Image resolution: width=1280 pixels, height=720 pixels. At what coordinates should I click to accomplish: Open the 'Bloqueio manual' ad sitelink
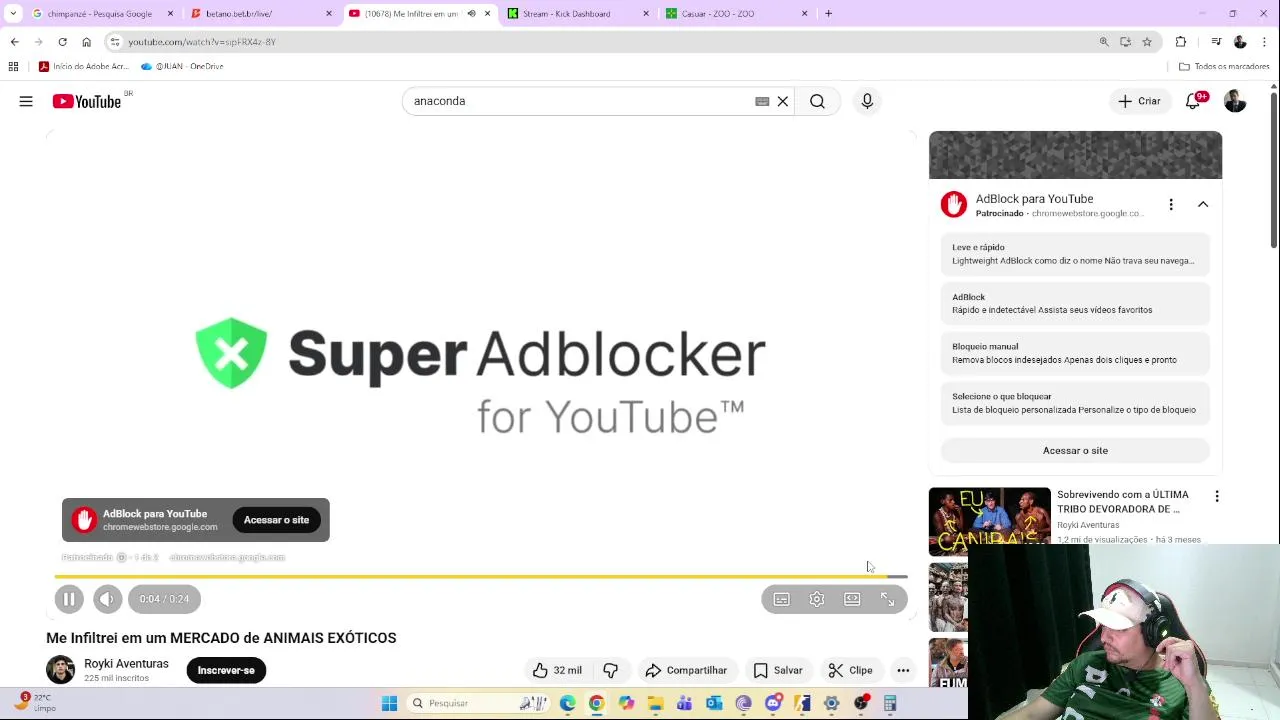point(1075,353)
